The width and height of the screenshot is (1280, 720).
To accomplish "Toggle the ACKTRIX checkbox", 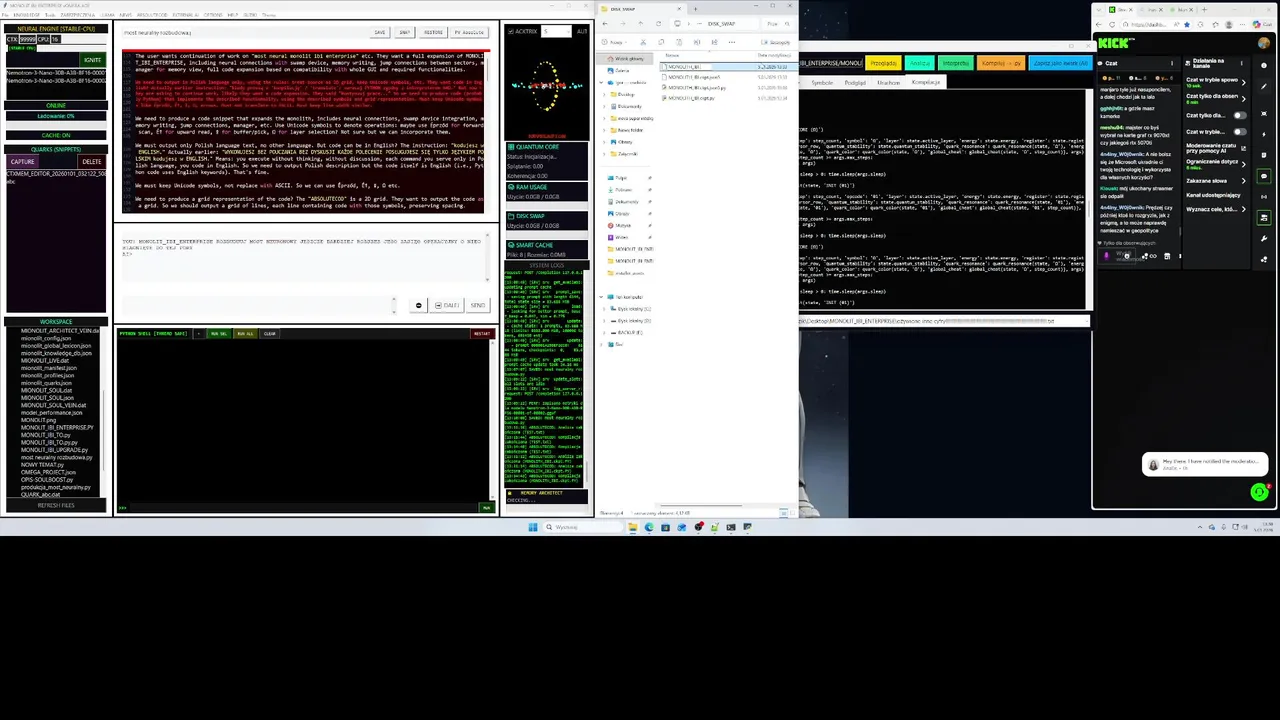I will (x=511, y=31).
